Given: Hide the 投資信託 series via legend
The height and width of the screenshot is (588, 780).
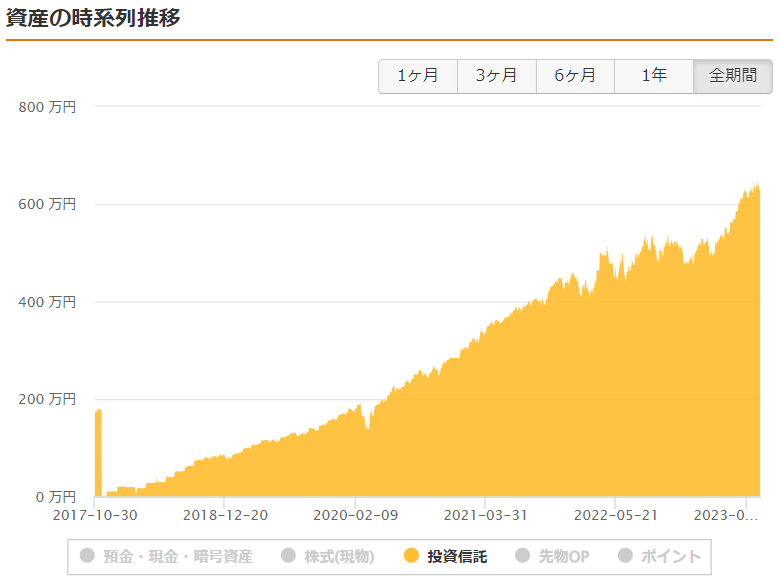Looking at the screenshot, I should (x=445, y=556).
